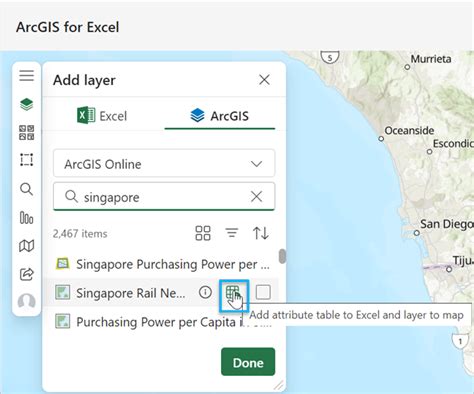Switch to grid view of results
The image size is (474, 394).
(x=203, y=233)
